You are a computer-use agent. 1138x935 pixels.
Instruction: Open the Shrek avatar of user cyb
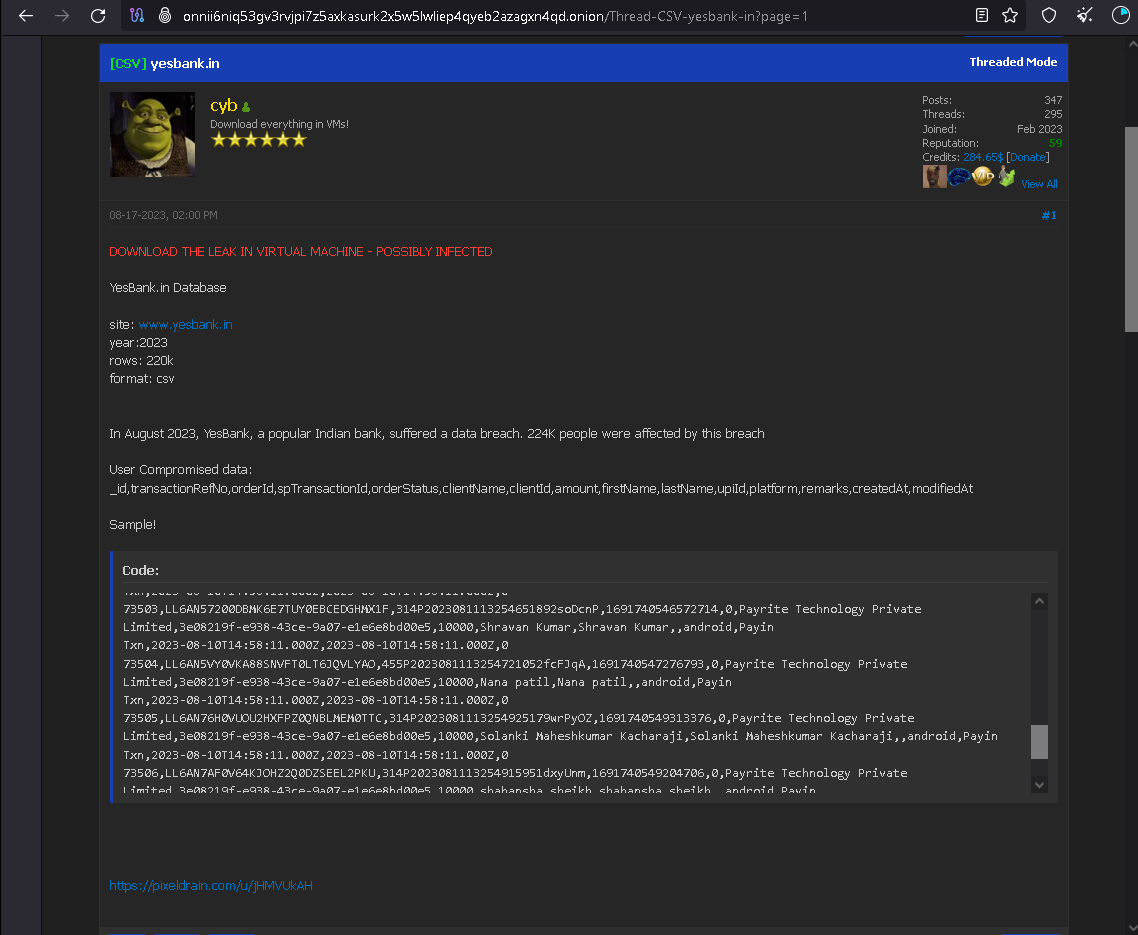pyautogui.click(x=152, y=134)
